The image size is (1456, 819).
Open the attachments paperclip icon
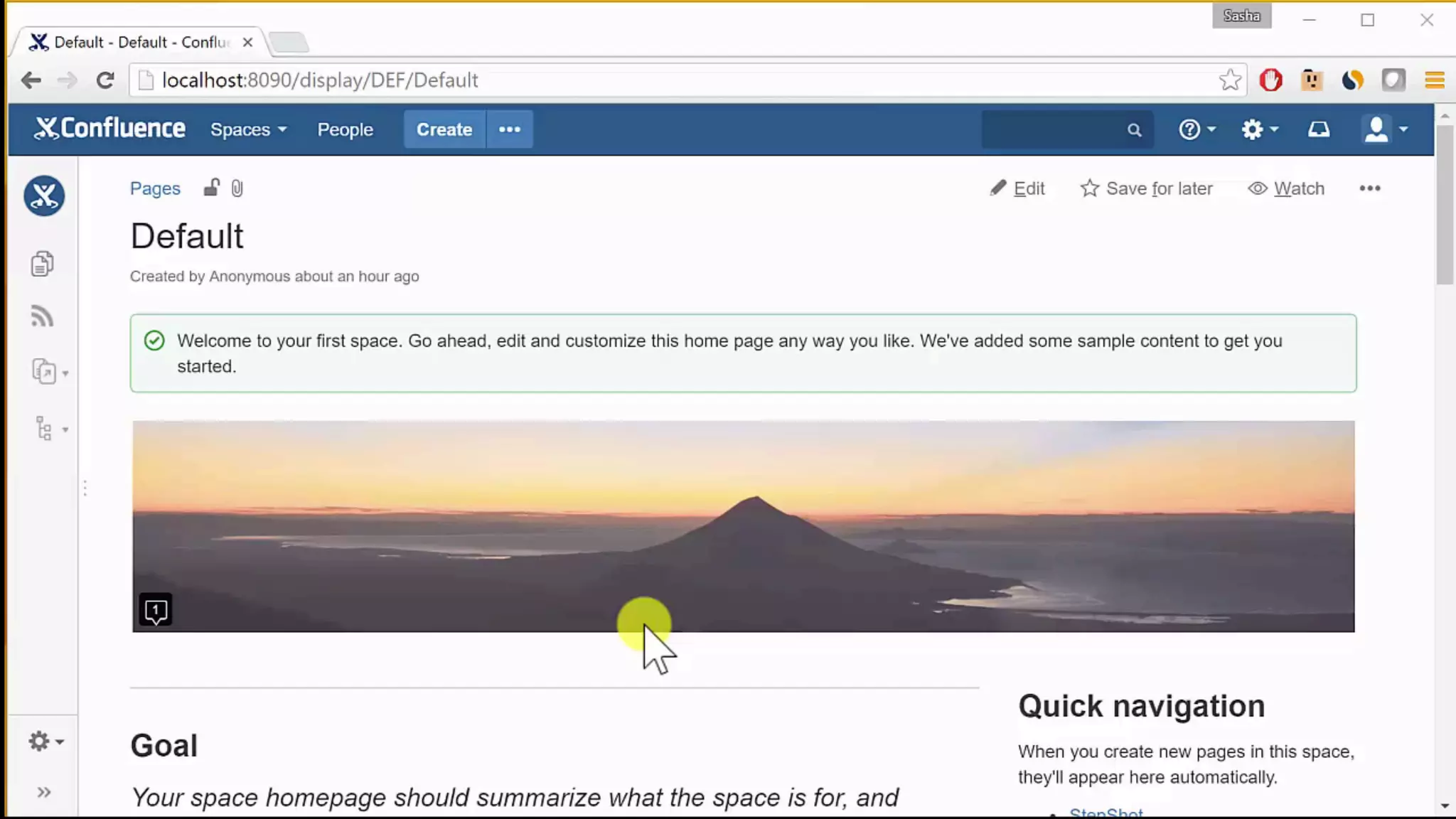(237, 188)
